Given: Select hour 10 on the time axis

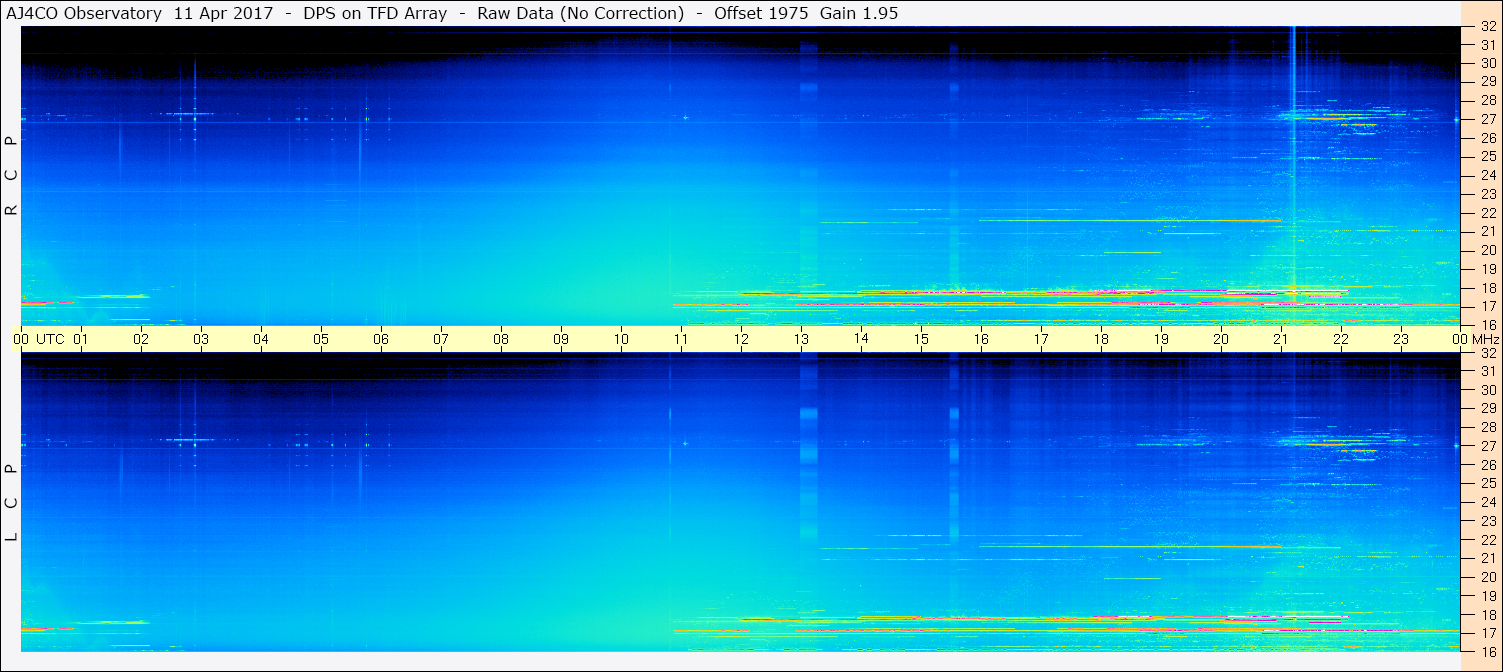Looking at the screenshot, I should click(x=621, y=339).
